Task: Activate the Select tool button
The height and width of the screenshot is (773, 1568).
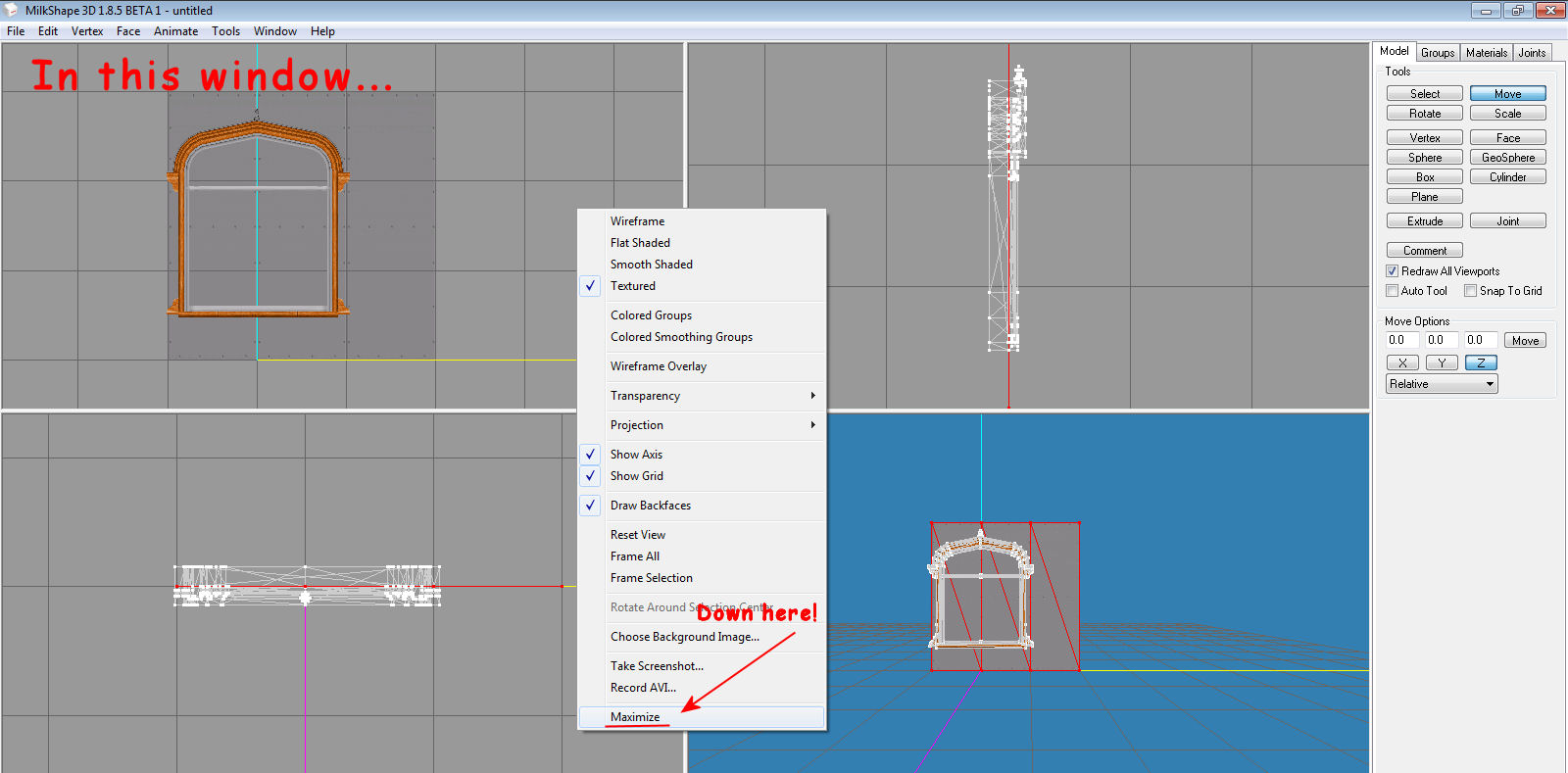Action: (x=1425, y=94)
